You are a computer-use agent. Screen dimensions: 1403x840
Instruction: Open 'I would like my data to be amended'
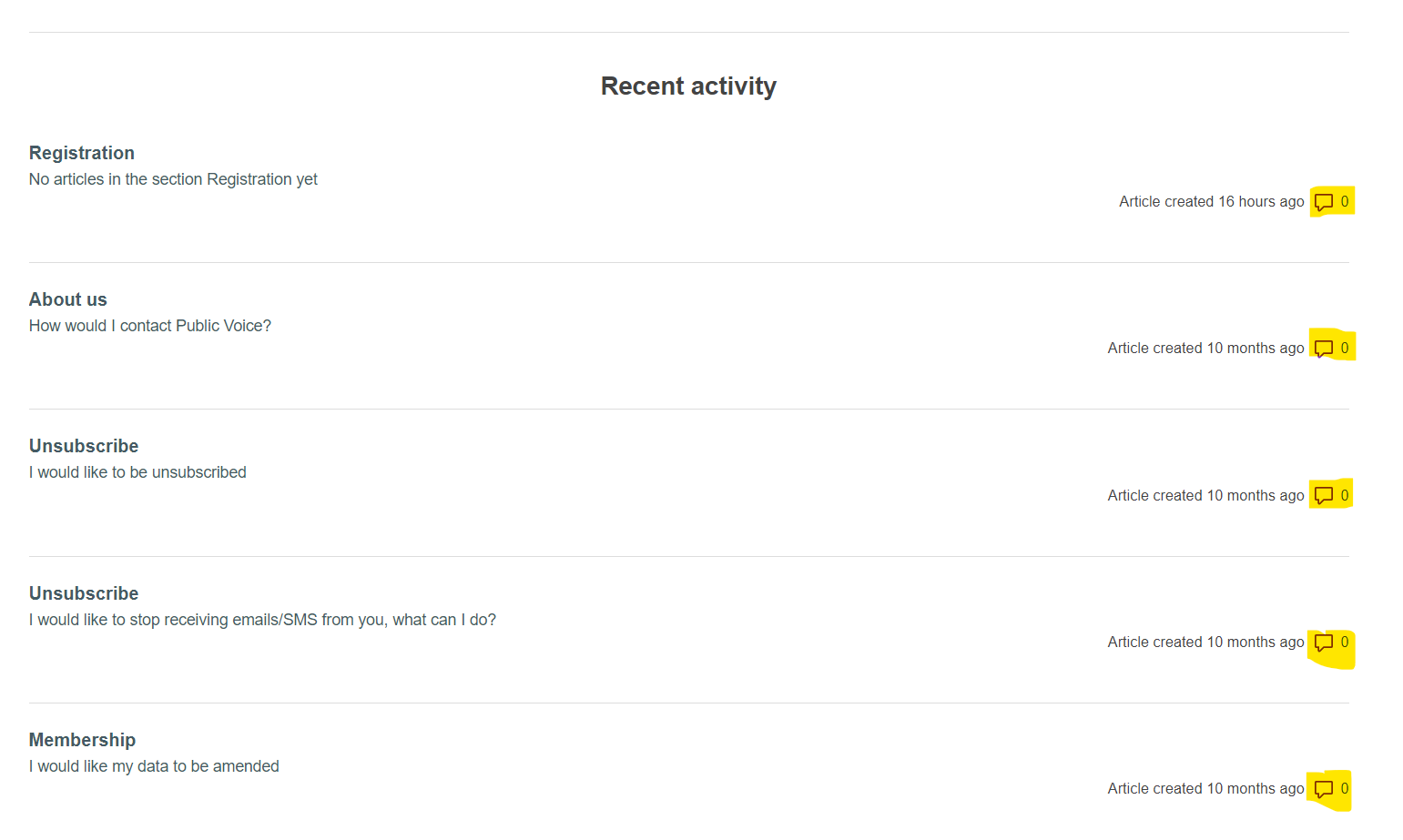[154, 766]
